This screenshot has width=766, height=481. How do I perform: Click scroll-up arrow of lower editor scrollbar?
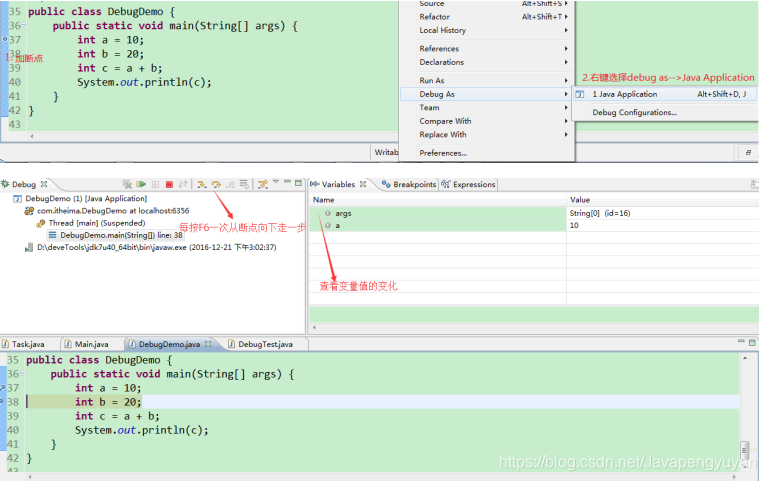pyautogui.click(x=745, y=358)
